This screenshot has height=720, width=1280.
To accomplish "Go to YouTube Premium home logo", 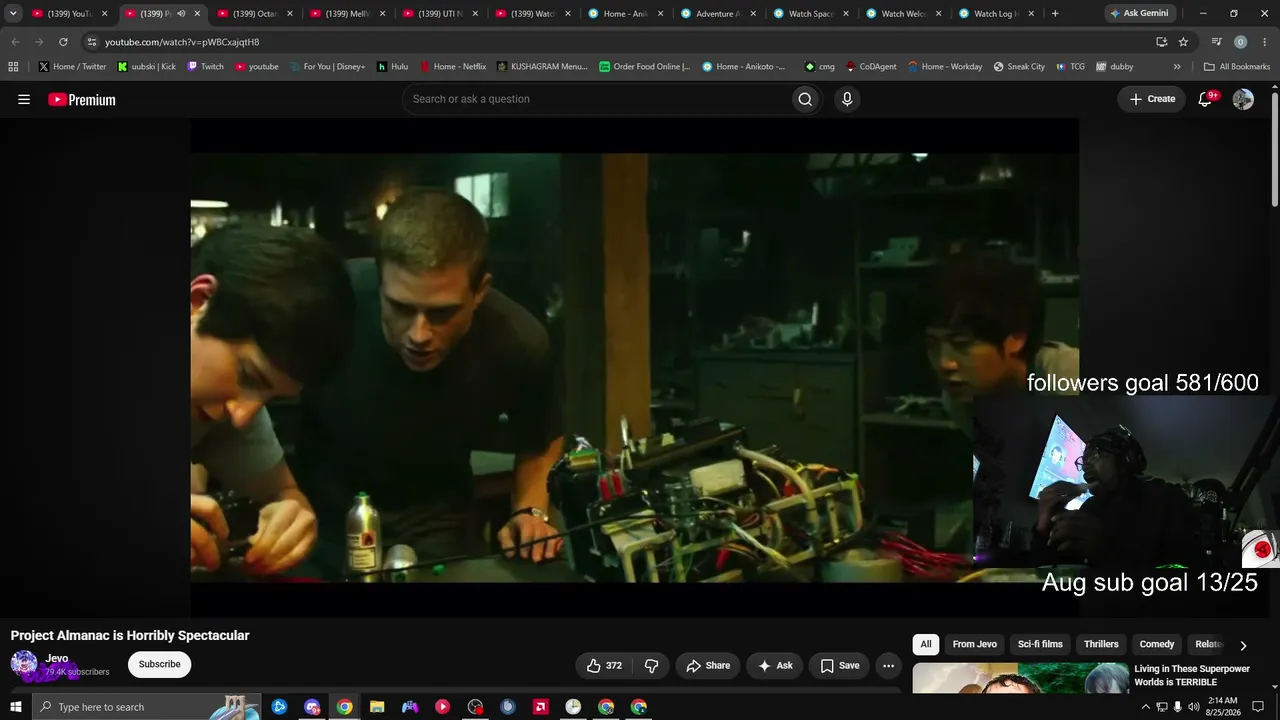I will point(82,99).
